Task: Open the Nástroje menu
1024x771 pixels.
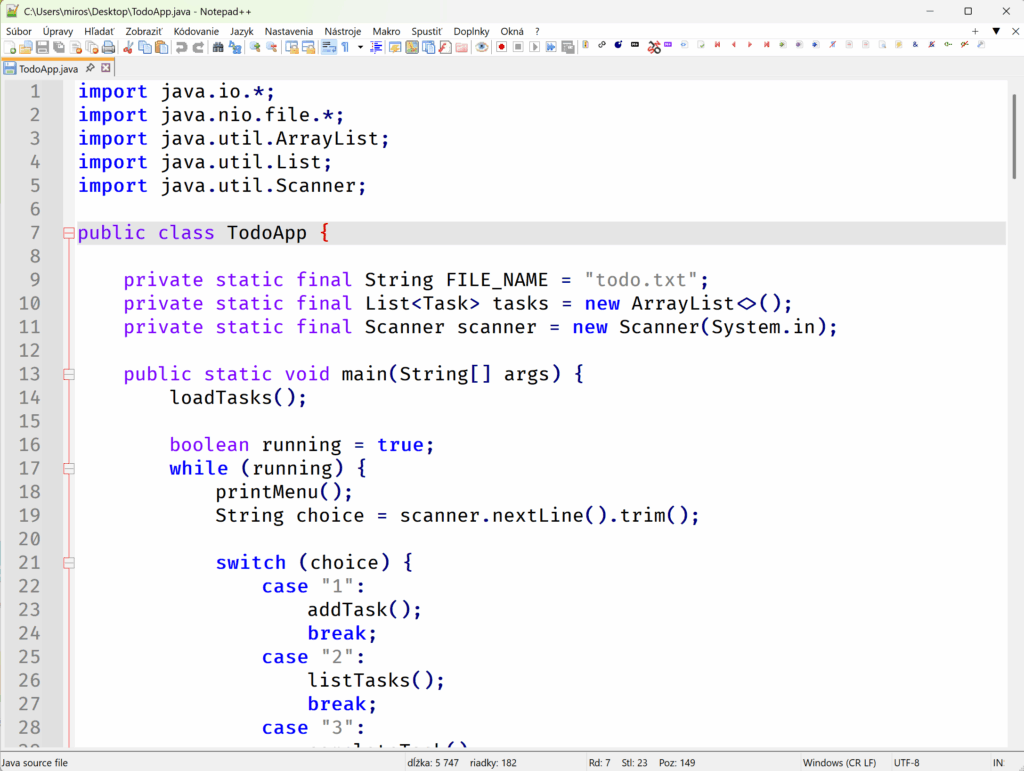Action: [343, 31]
